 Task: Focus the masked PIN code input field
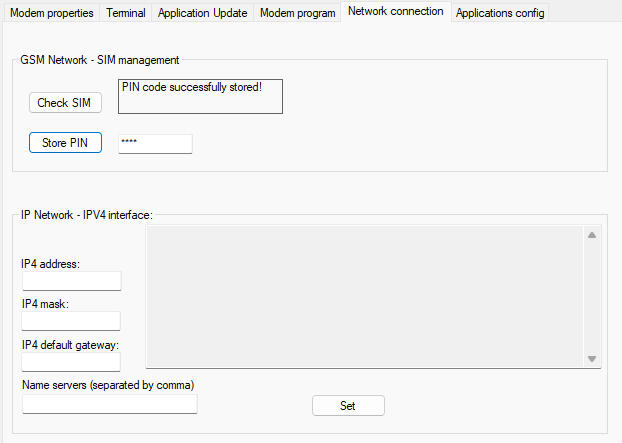pyautogui.click(x=155, y=143)
